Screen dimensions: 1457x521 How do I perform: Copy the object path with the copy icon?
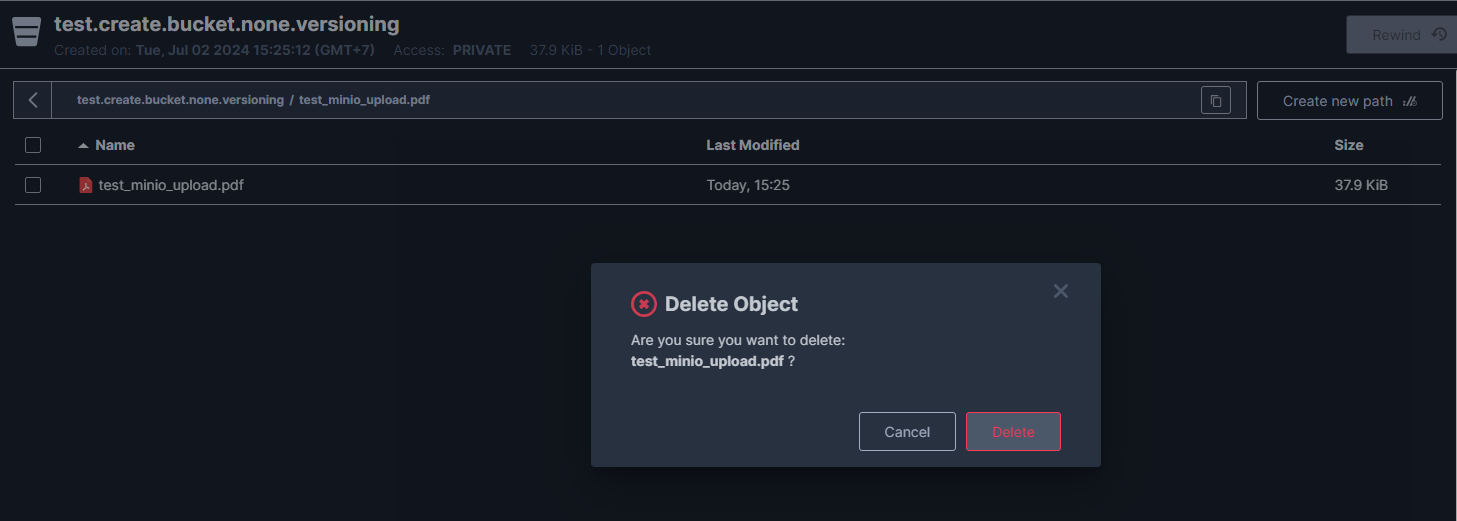(x=1215, y=101)
